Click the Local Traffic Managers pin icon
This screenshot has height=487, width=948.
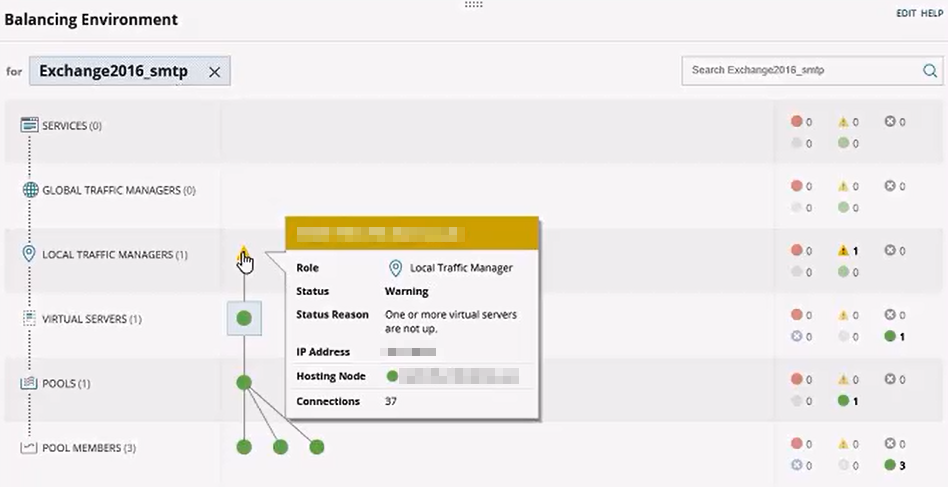pyautogui.click(x=29, y=255)
